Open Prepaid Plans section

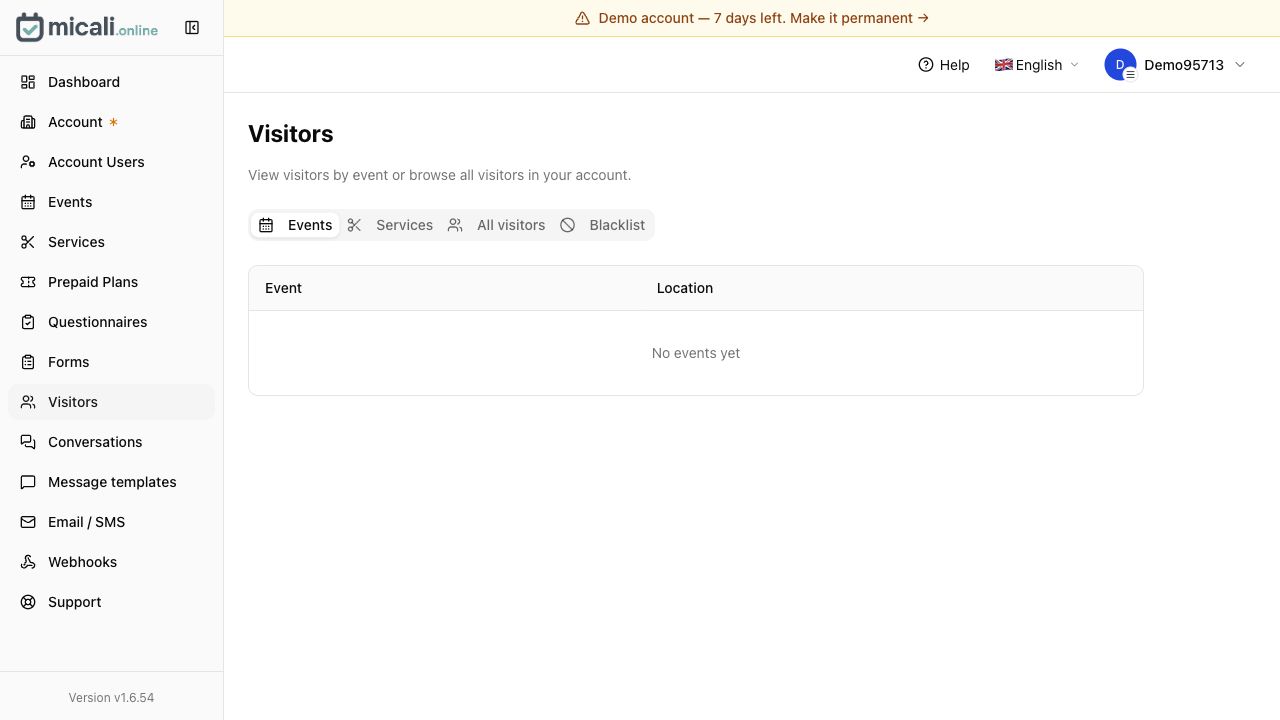pyautogui.click(x=111, y=282)
